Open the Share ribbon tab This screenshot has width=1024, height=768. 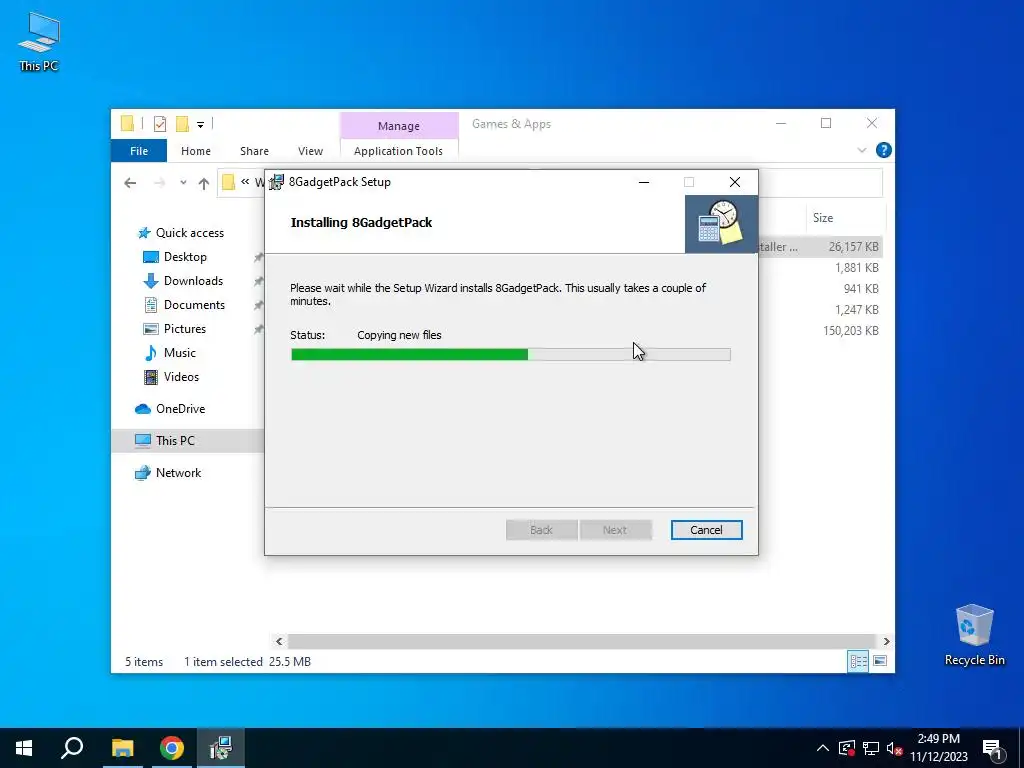coord(254,151)
